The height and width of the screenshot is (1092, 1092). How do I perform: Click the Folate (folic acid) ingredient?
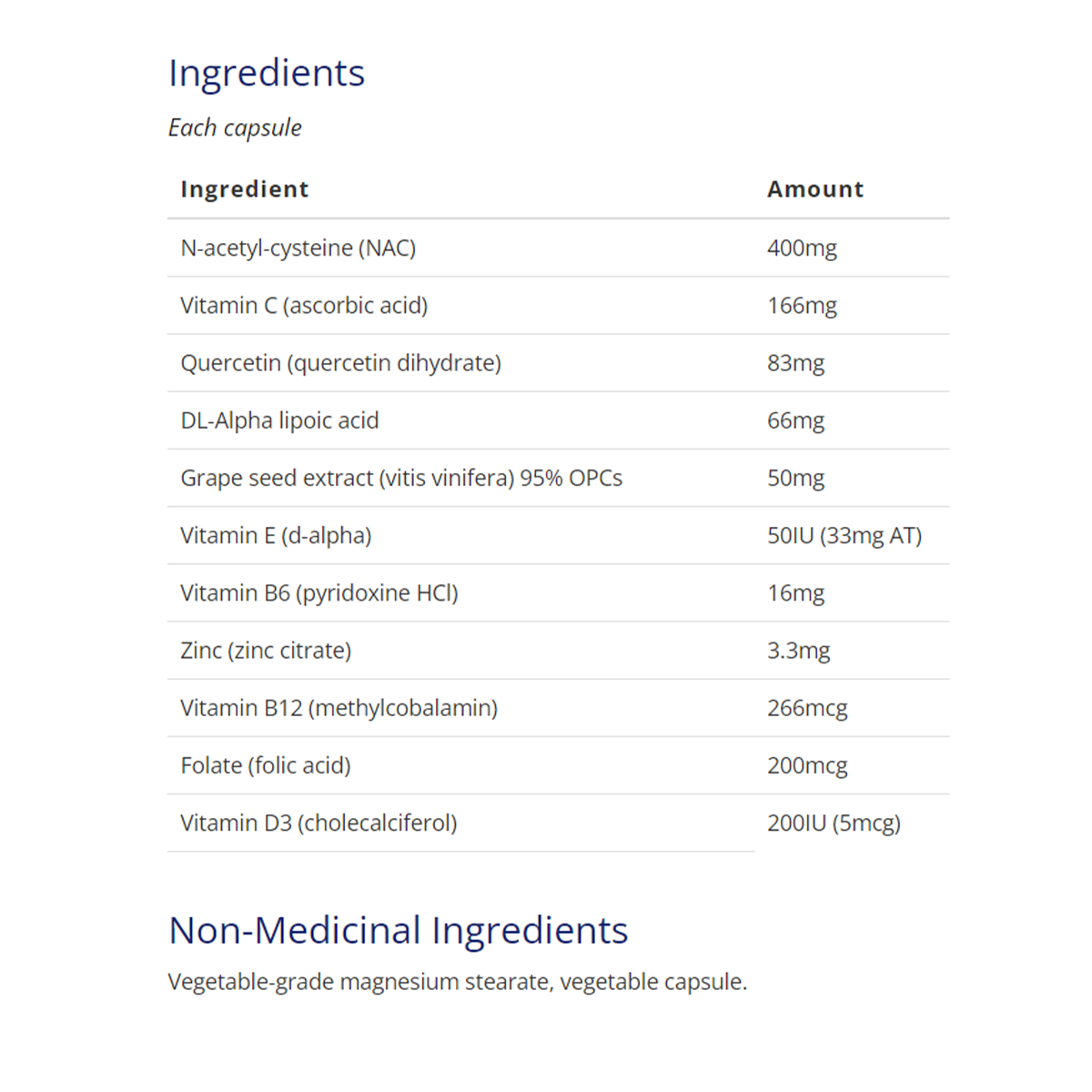click(266, 765)
